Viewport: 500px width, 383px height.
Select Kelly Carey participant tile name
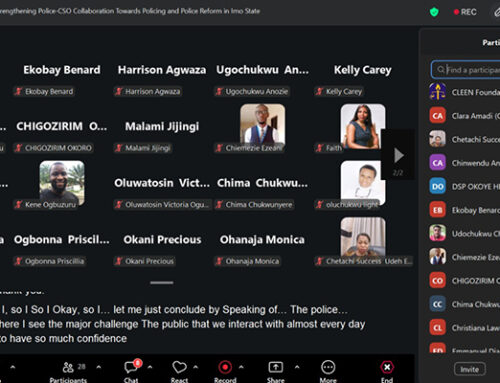[363, 70]
